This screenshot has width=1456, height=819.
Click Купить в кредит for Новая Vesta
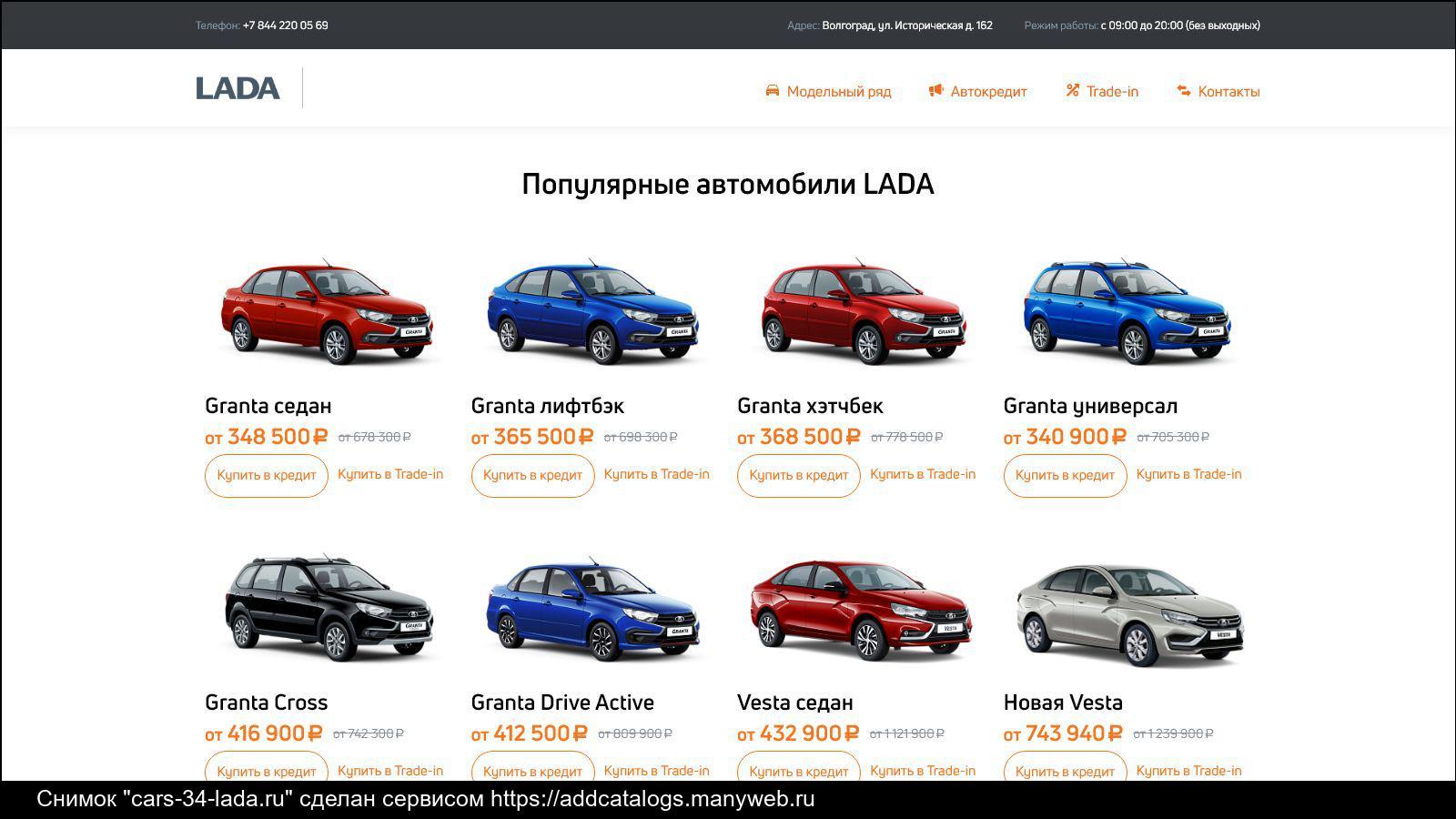coord(1065,766)
